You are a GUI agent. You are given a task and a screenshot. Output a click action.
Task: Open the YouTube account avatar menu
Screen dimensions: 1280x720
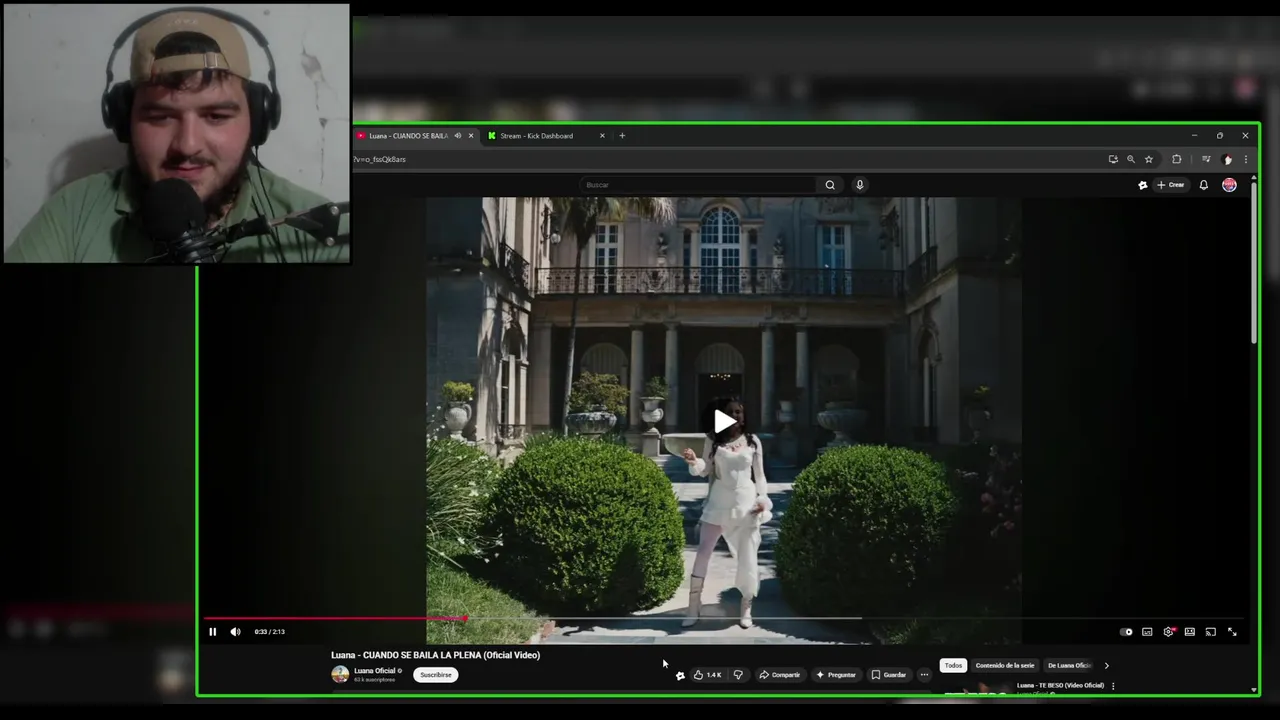[1229, 185]
